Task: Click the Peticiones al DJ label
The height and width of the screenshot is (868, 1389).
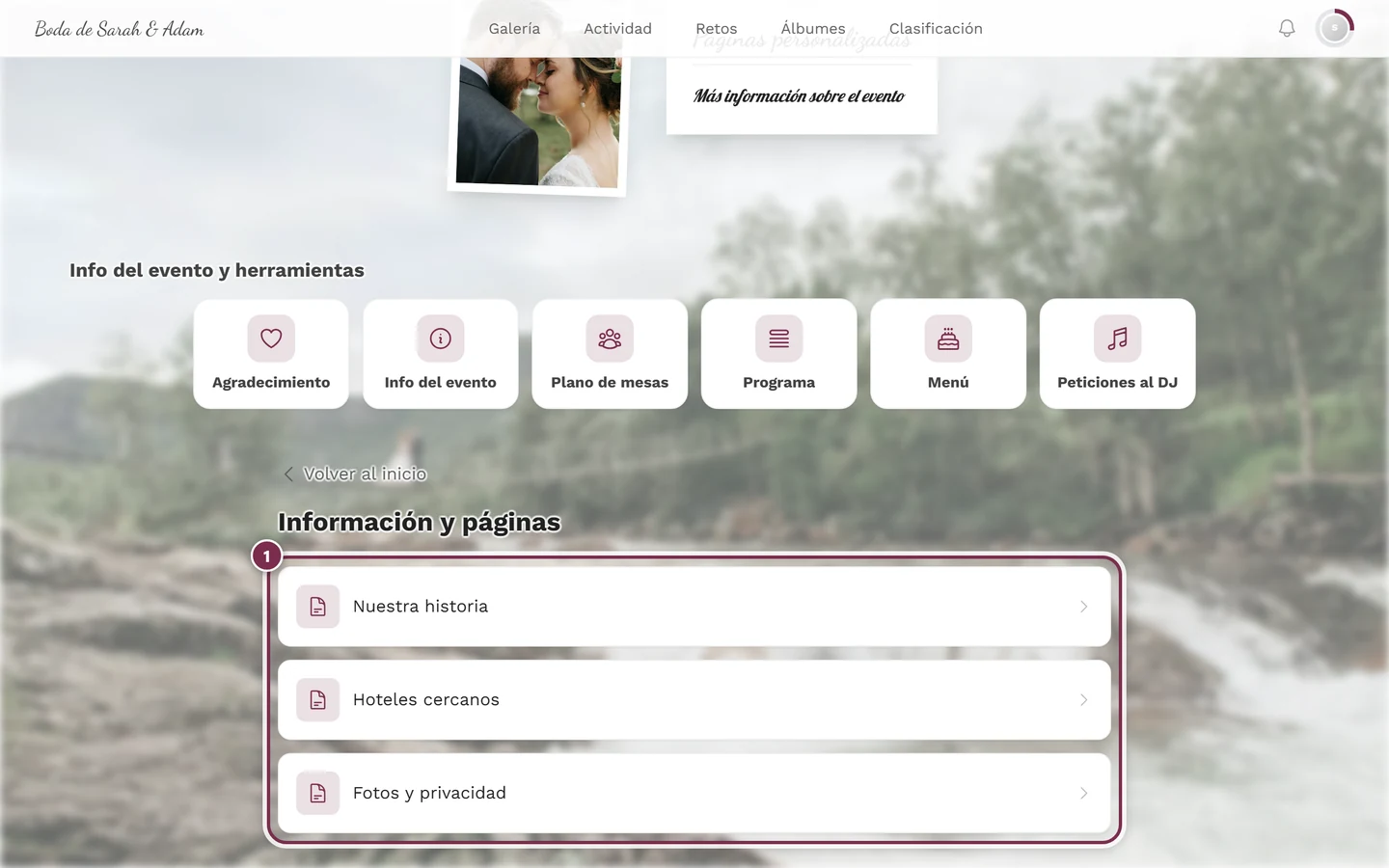Action: (x=1118, y=383)
